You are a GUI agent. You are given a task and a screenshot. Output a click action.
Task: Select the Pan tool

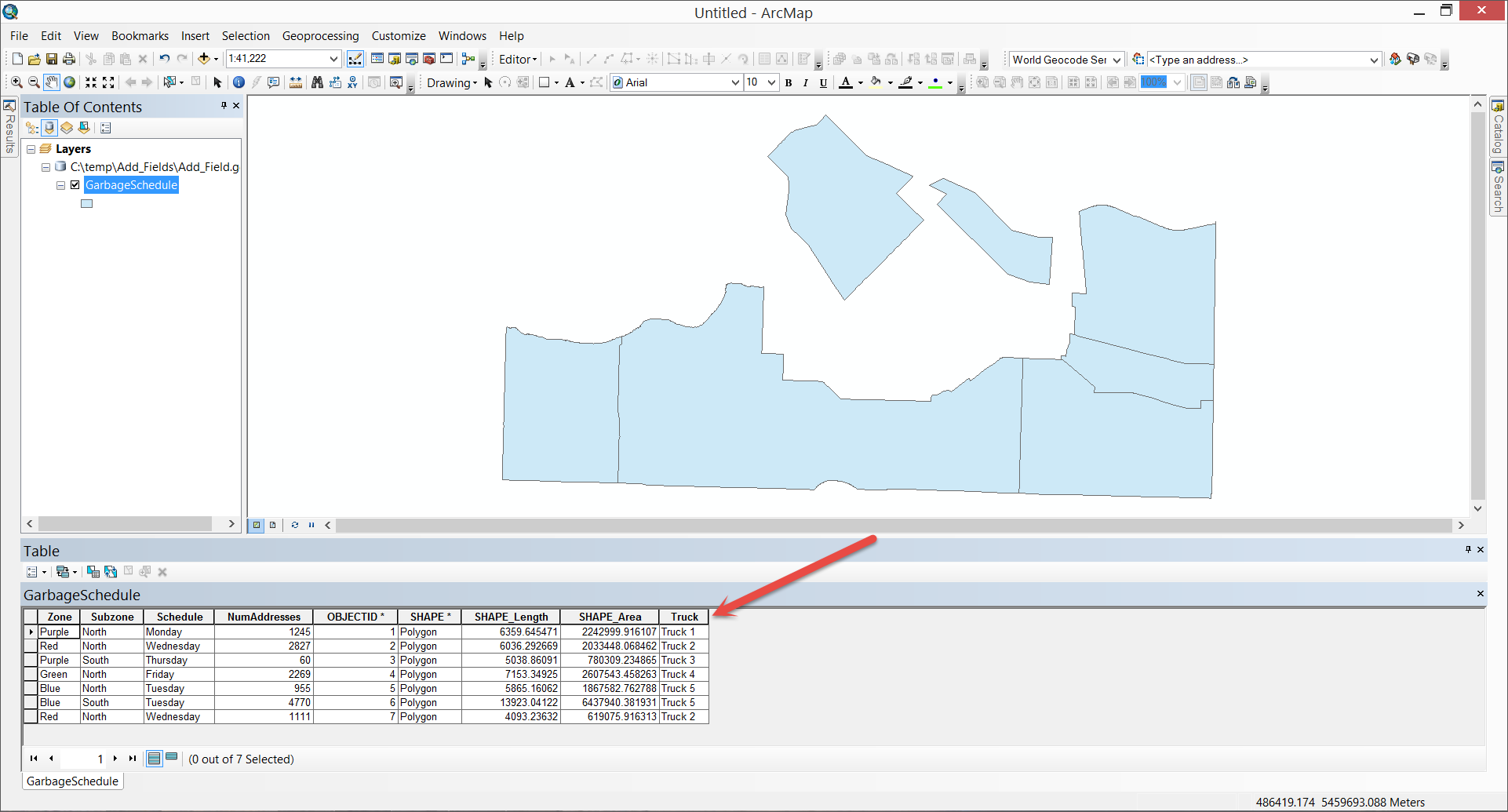point(51,82)
